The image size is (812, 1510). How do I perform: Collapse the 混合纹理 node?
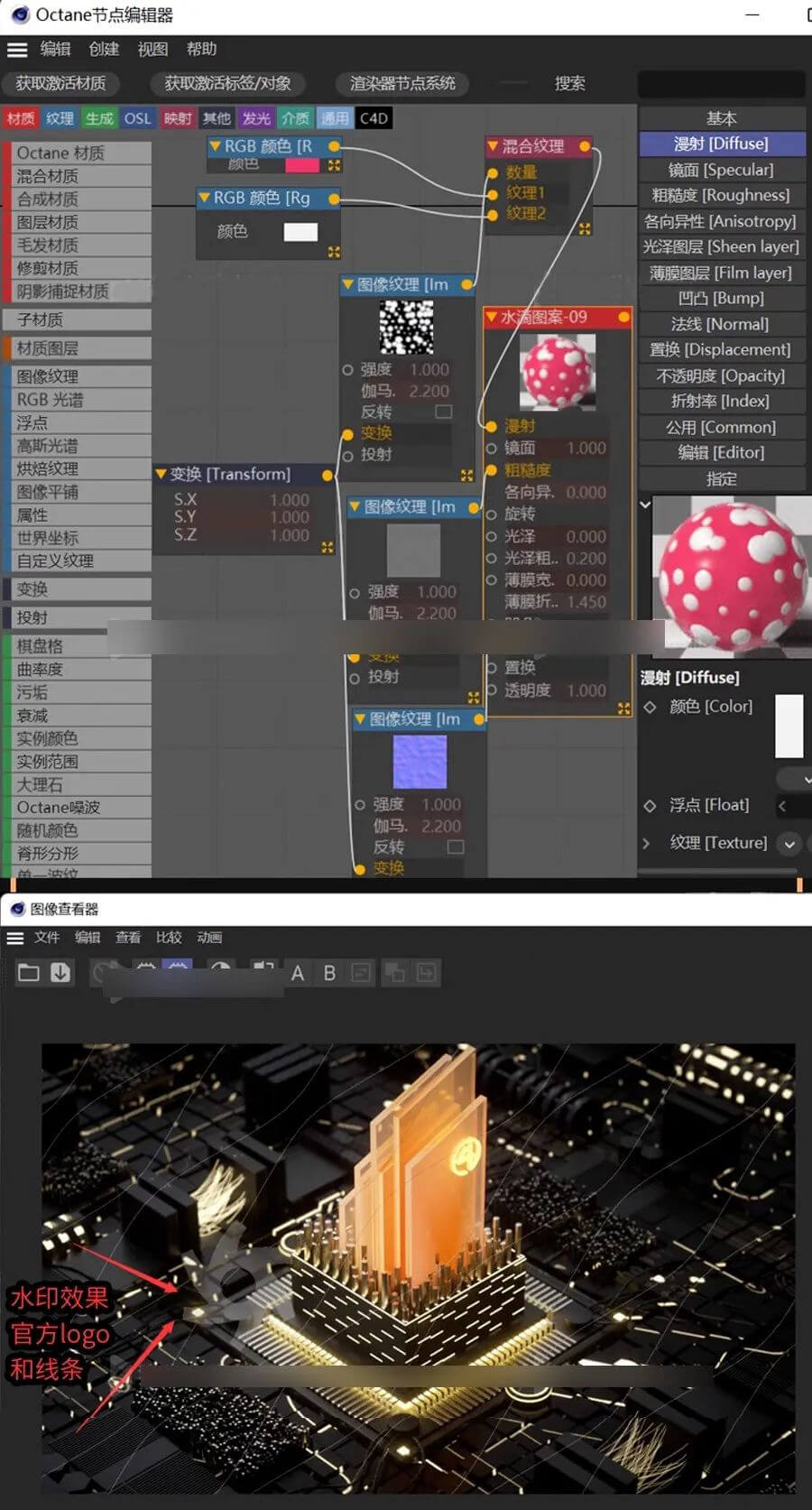[x=493, y=146]
